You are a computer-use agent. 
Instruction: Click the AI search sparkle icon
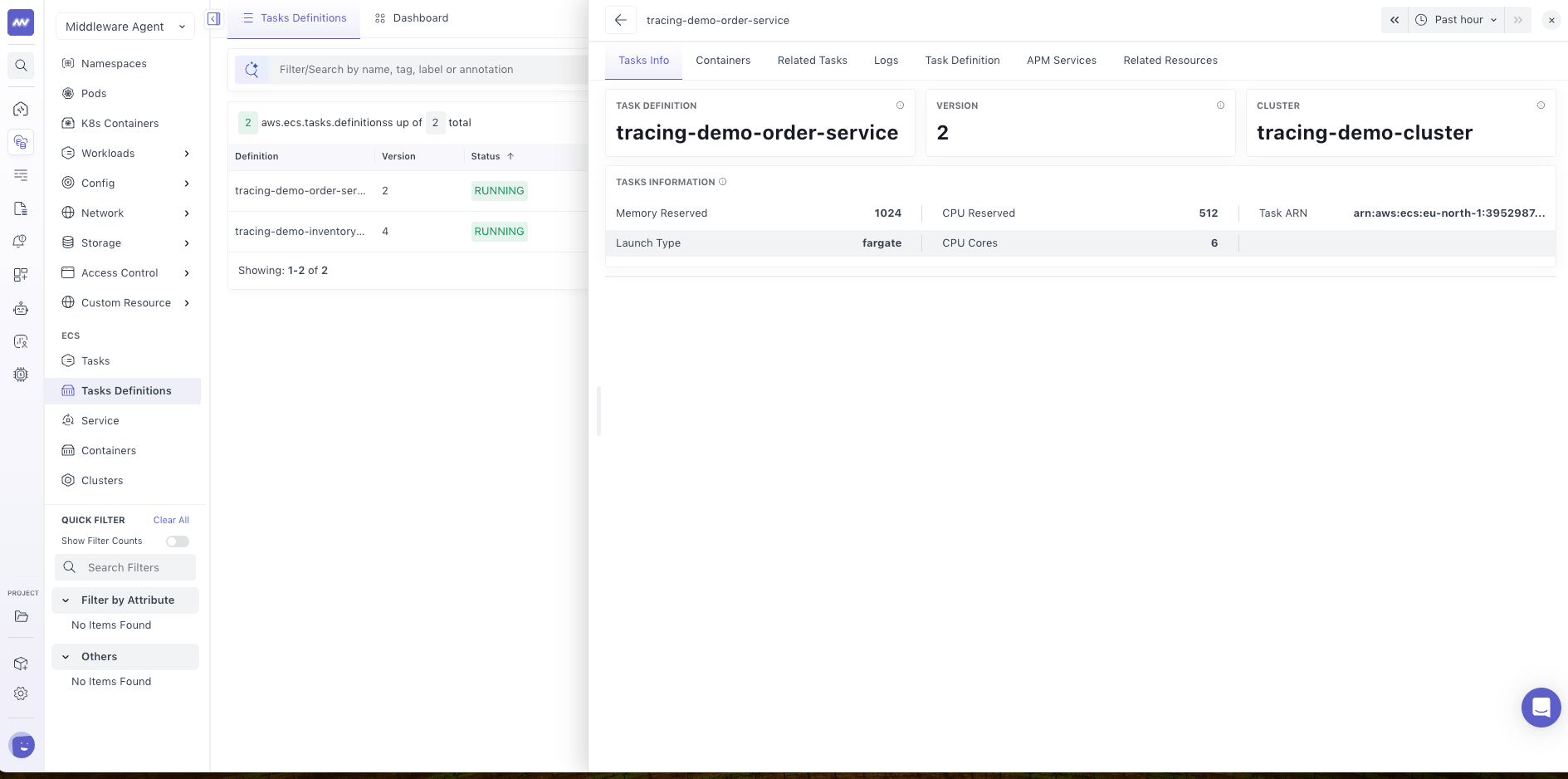click(252, 70)
